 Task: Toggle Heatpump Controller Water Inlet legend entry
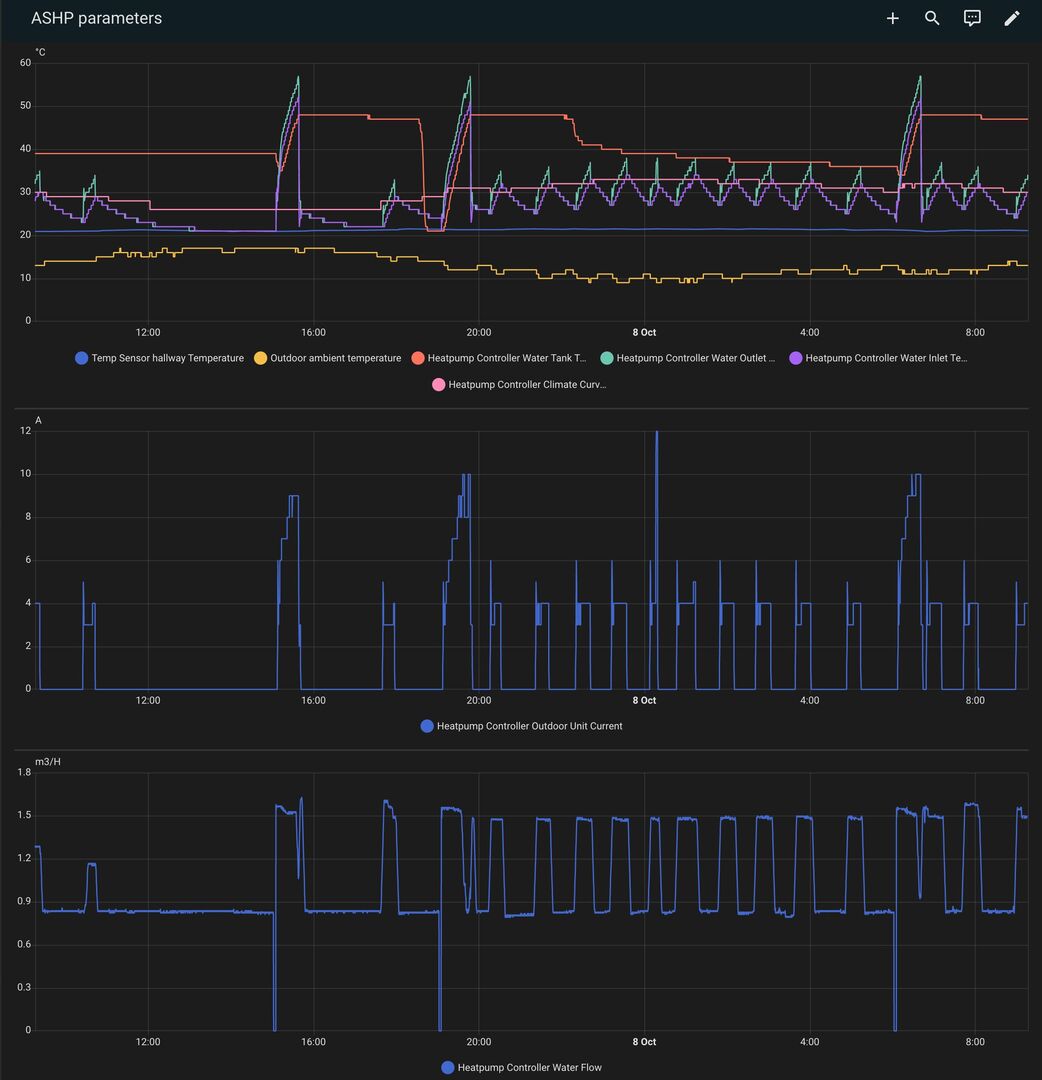885,358
